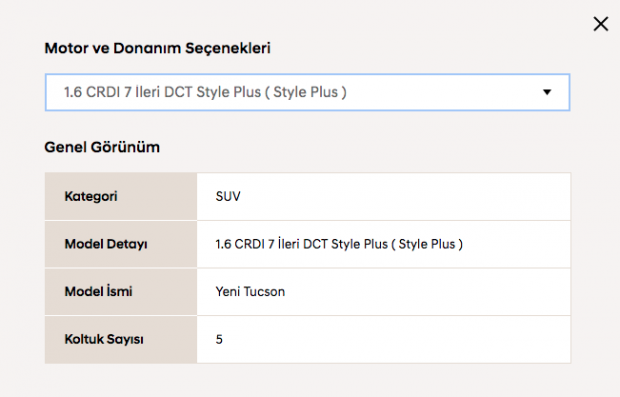Click the Motor ve Donanım Seçenekleri heading

pos(157,48)
